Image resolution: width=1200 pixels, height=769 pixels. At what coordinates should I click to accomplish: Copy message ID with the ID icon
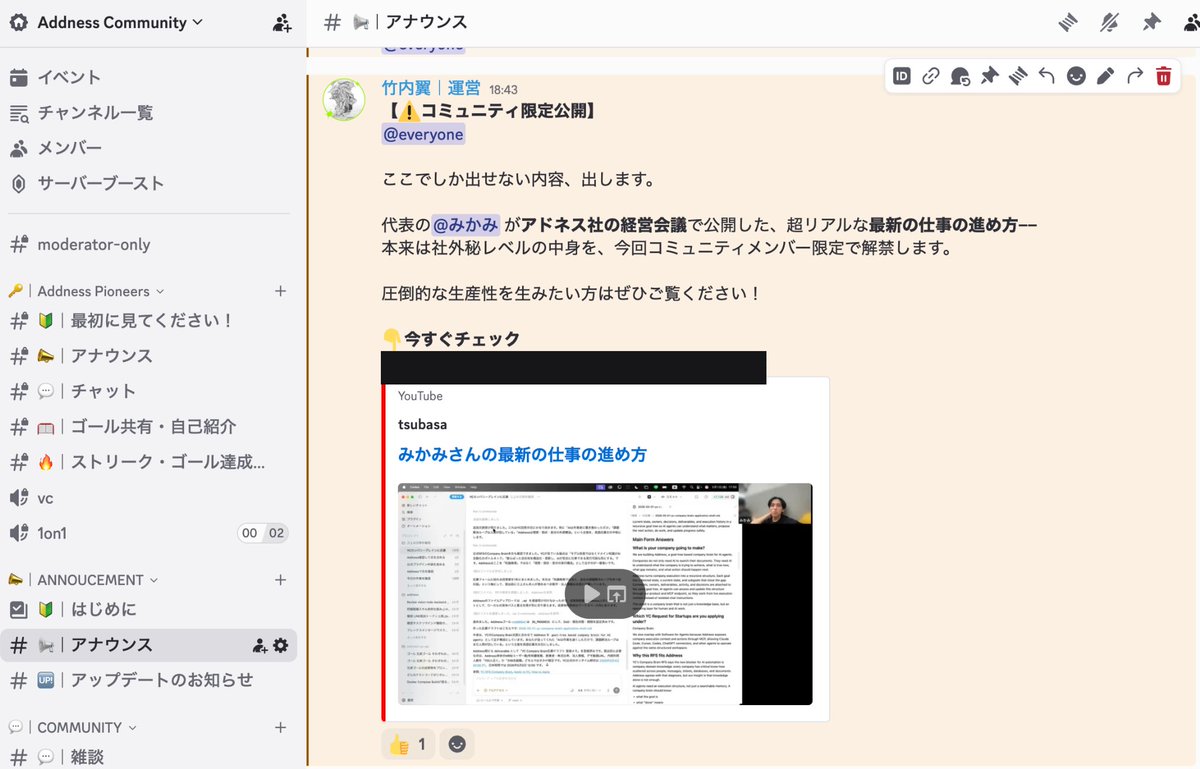tap(902, 76)
